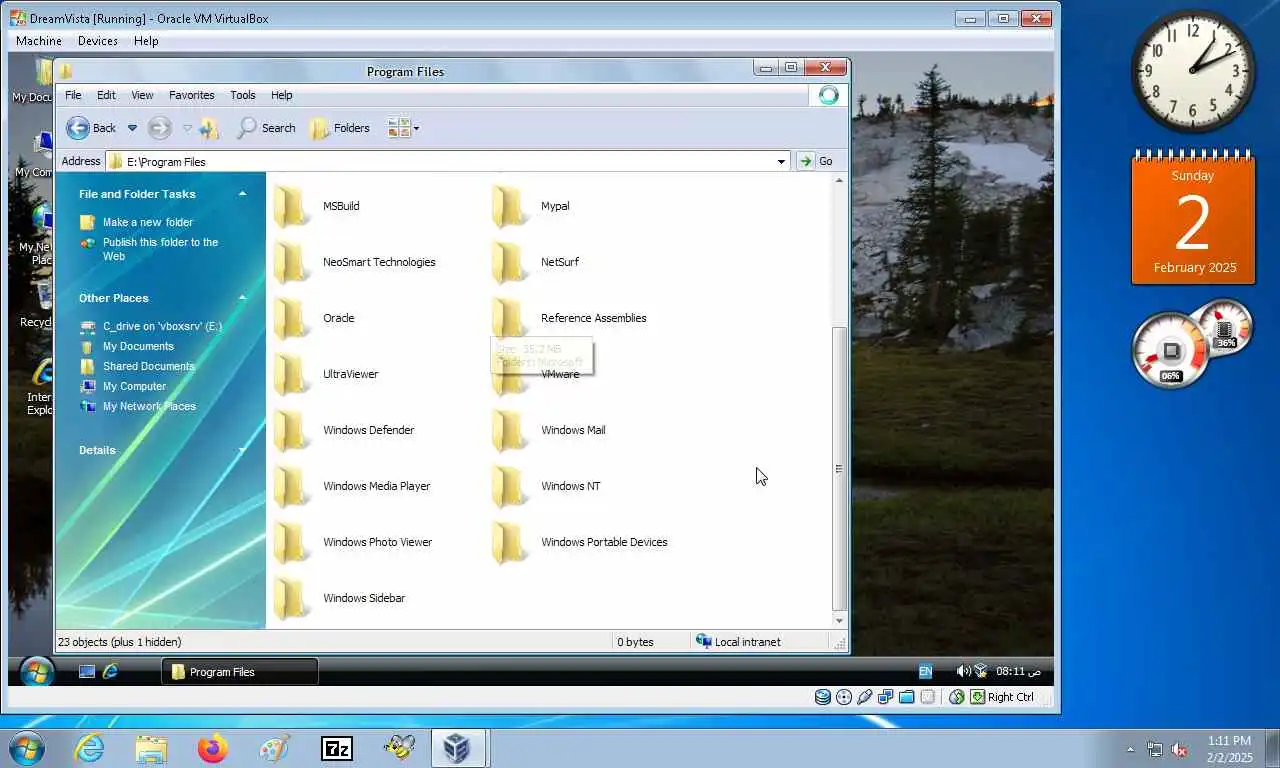Click the Go button beside the address bar

(815, 161)
